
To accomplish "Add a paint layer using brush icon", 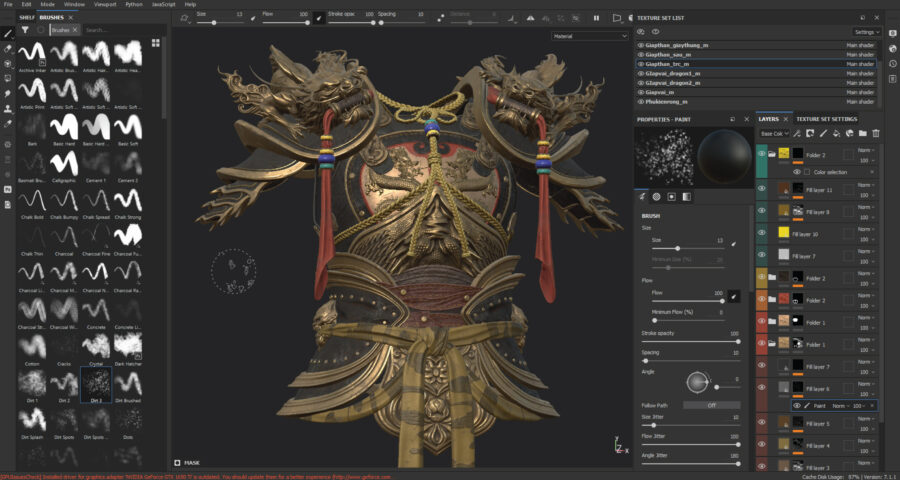I will pyautogui.click(x=823, y=133).
